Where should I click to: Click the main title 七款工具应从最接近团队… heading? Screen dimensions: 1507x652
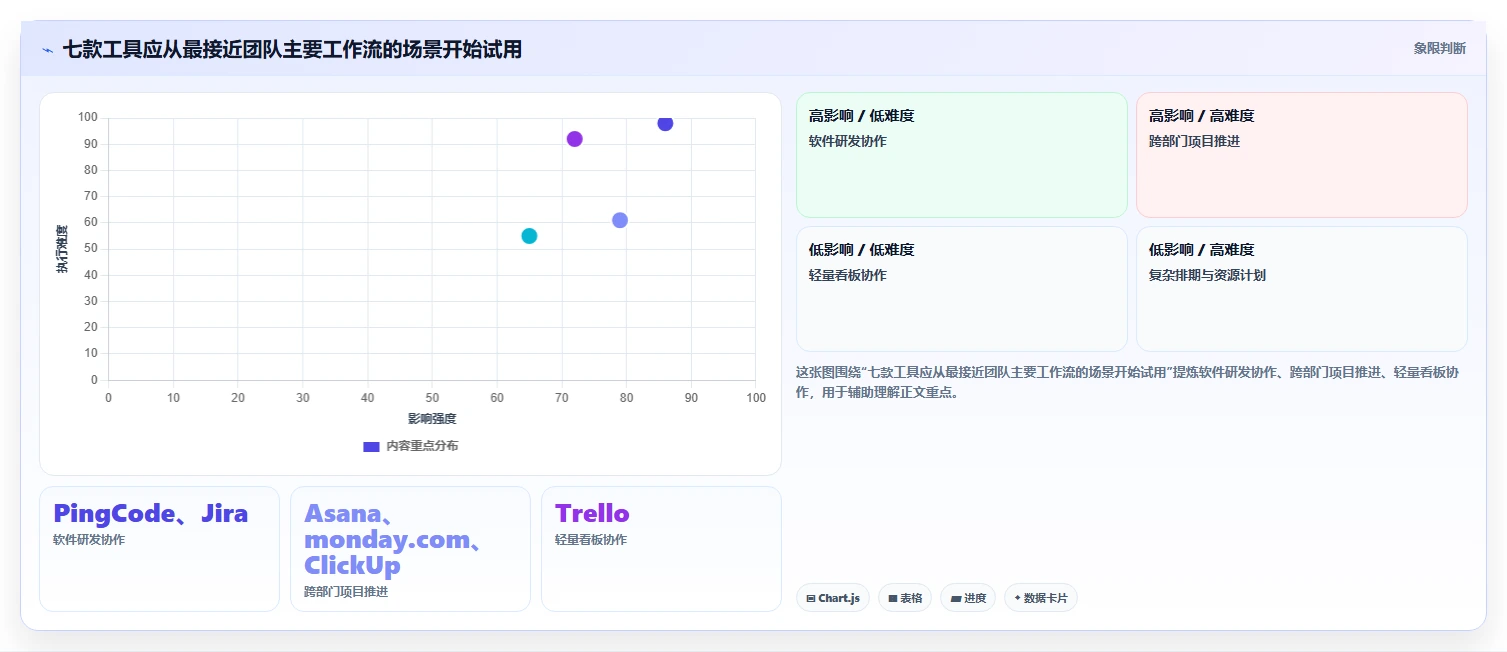click(x=292, y=49)
